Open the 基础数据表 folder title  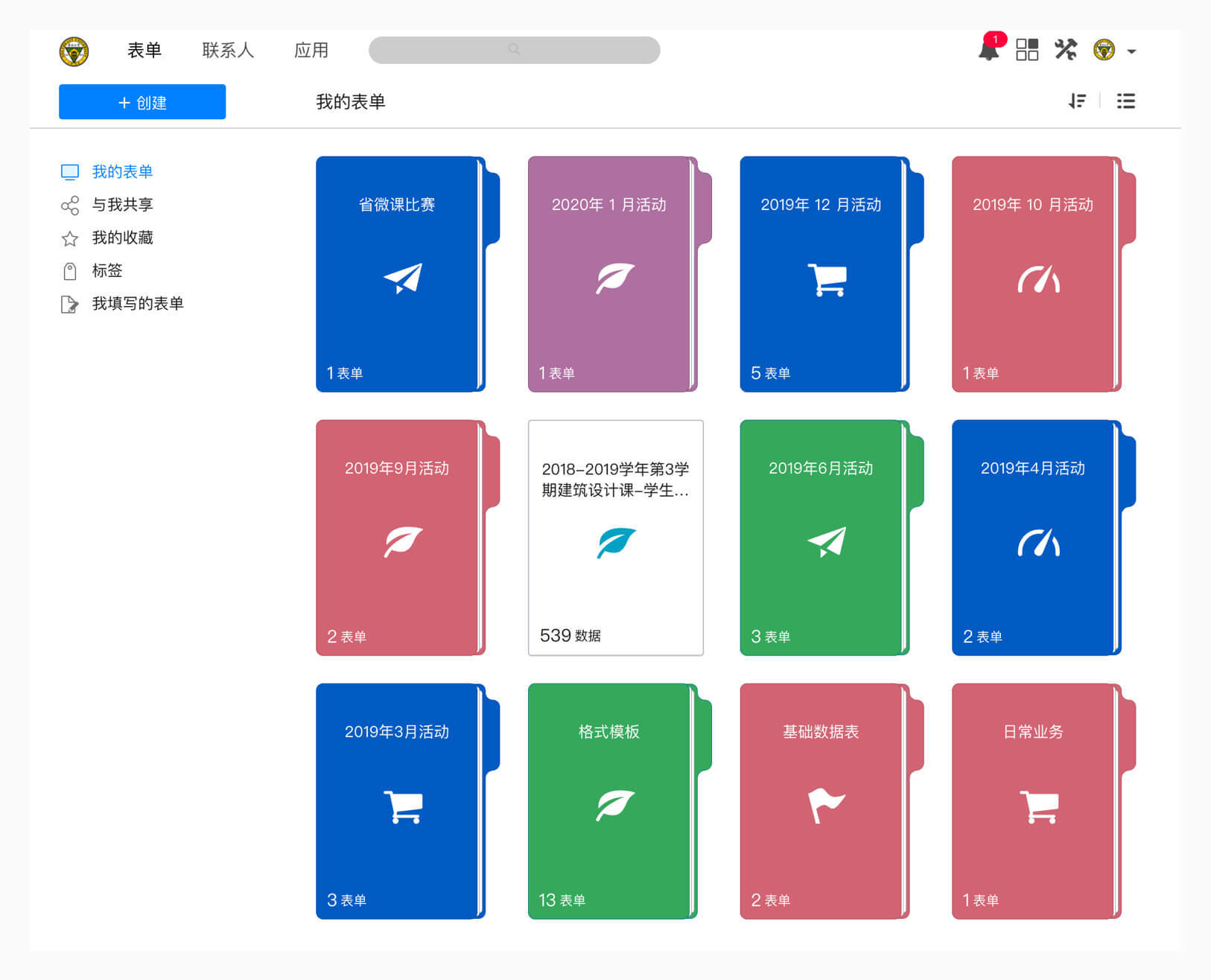[x=821, y=732]
